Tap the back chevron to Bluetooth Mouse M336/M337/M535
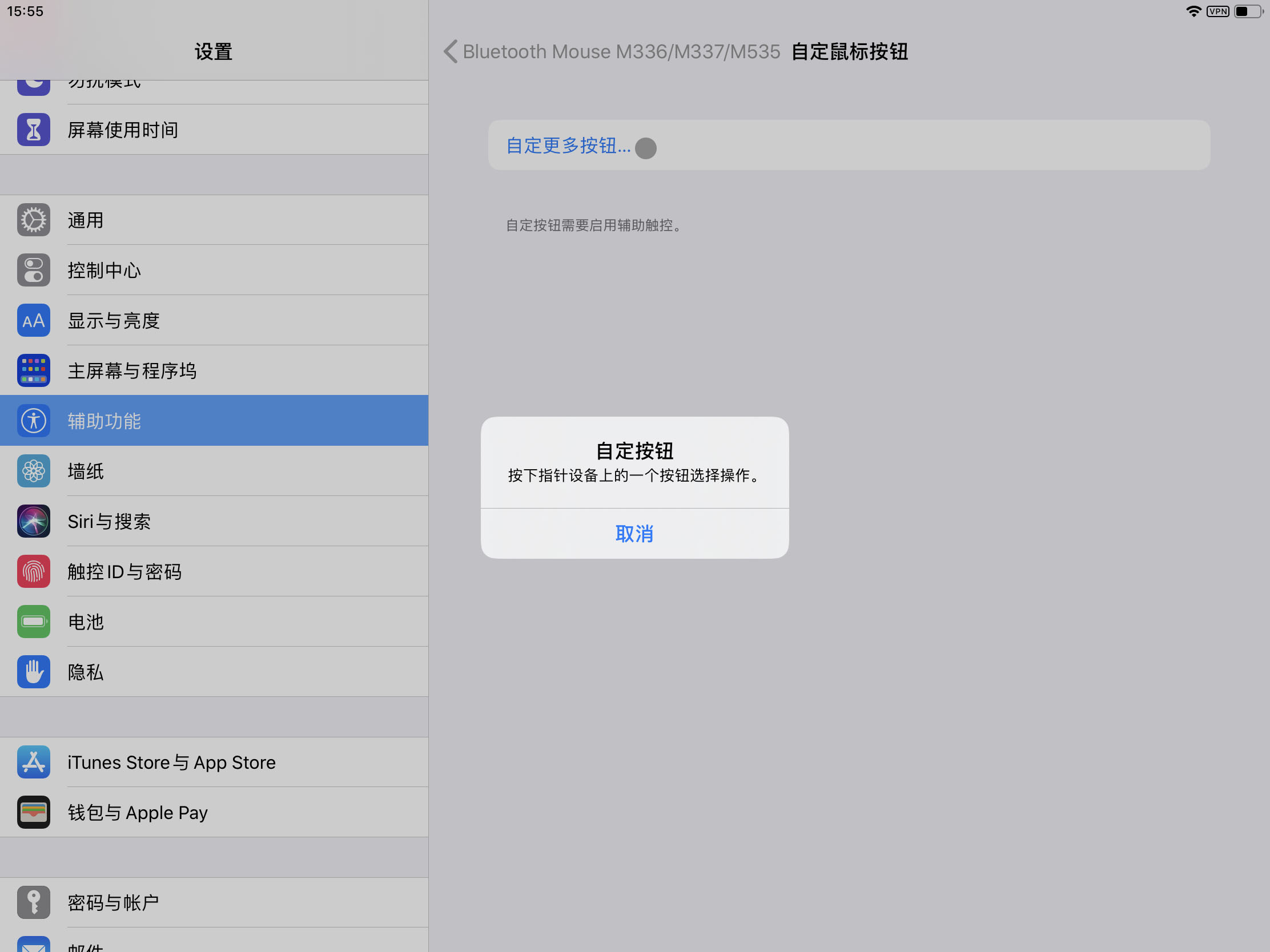Image resolution: width=1270 pixels, height=952 pixels. (x=450, y=51)
